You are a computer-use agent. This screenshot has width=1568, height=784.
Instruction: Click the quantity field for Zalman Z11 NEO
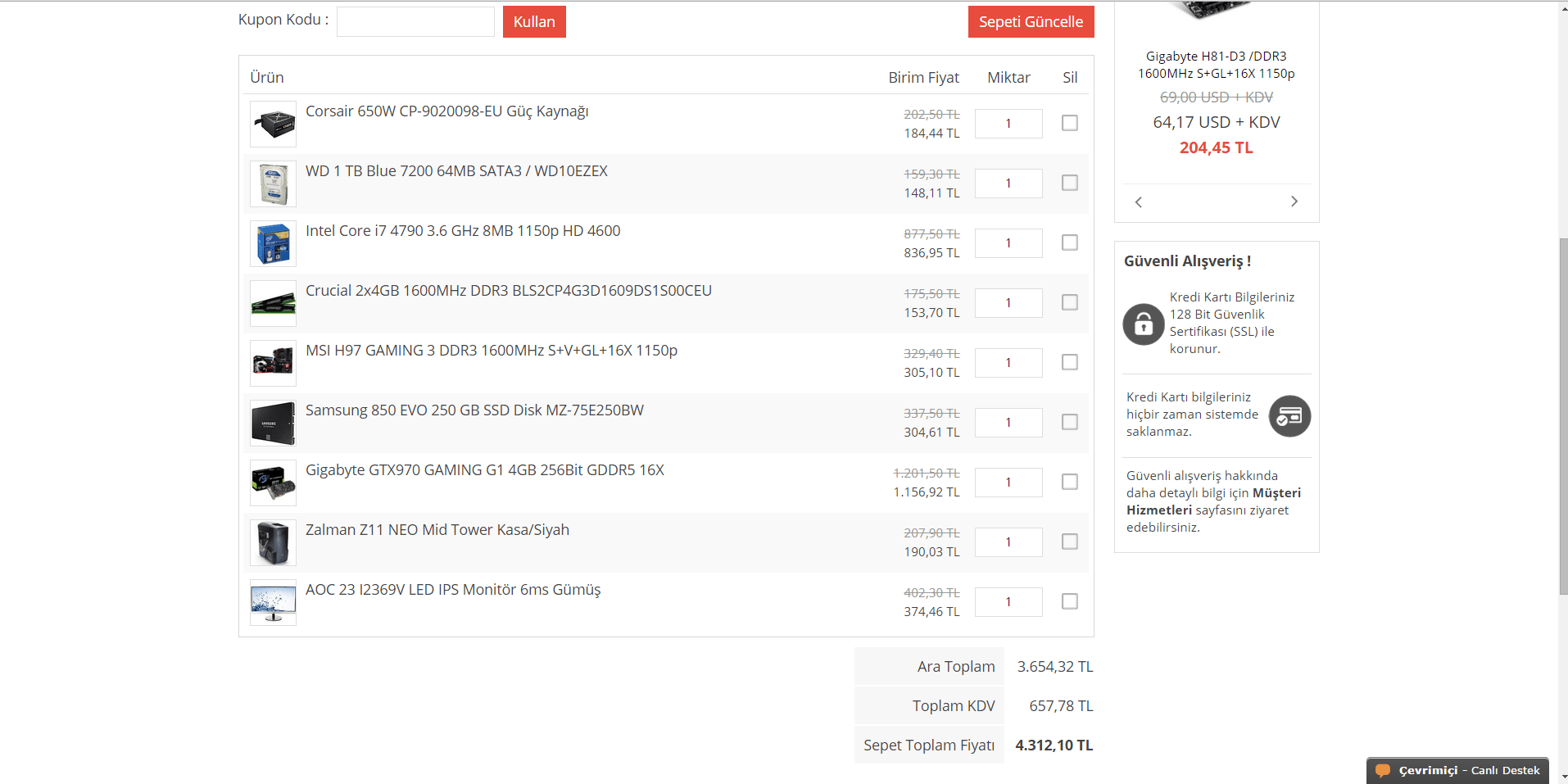pos(1008,542)
